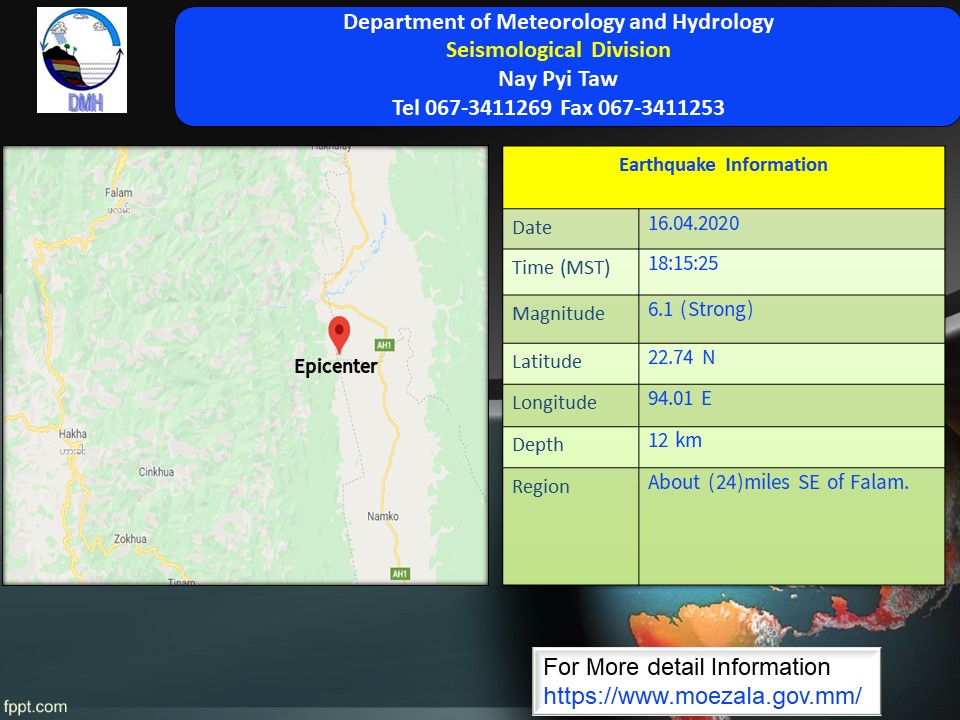960x720 pixels.
Task: Select the time value 18:15:25
Action: (683, 264)
